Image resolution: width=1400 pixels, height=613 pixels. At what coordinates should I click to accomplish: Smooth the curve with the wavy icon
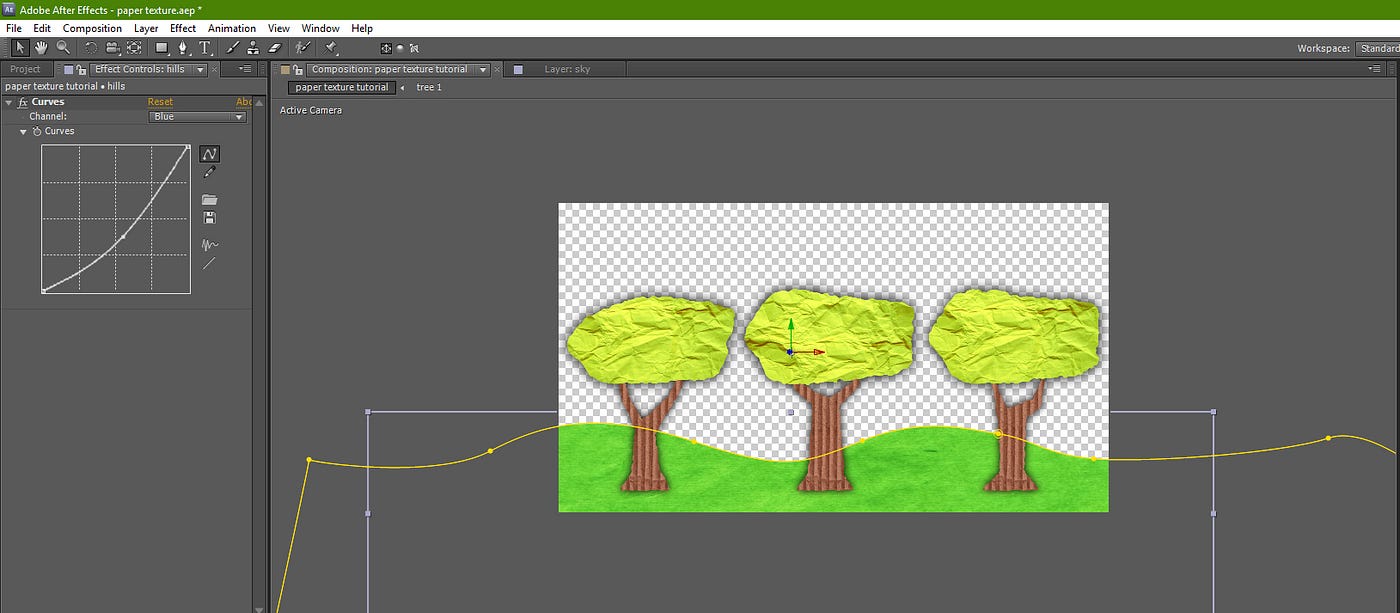[209, 245]
